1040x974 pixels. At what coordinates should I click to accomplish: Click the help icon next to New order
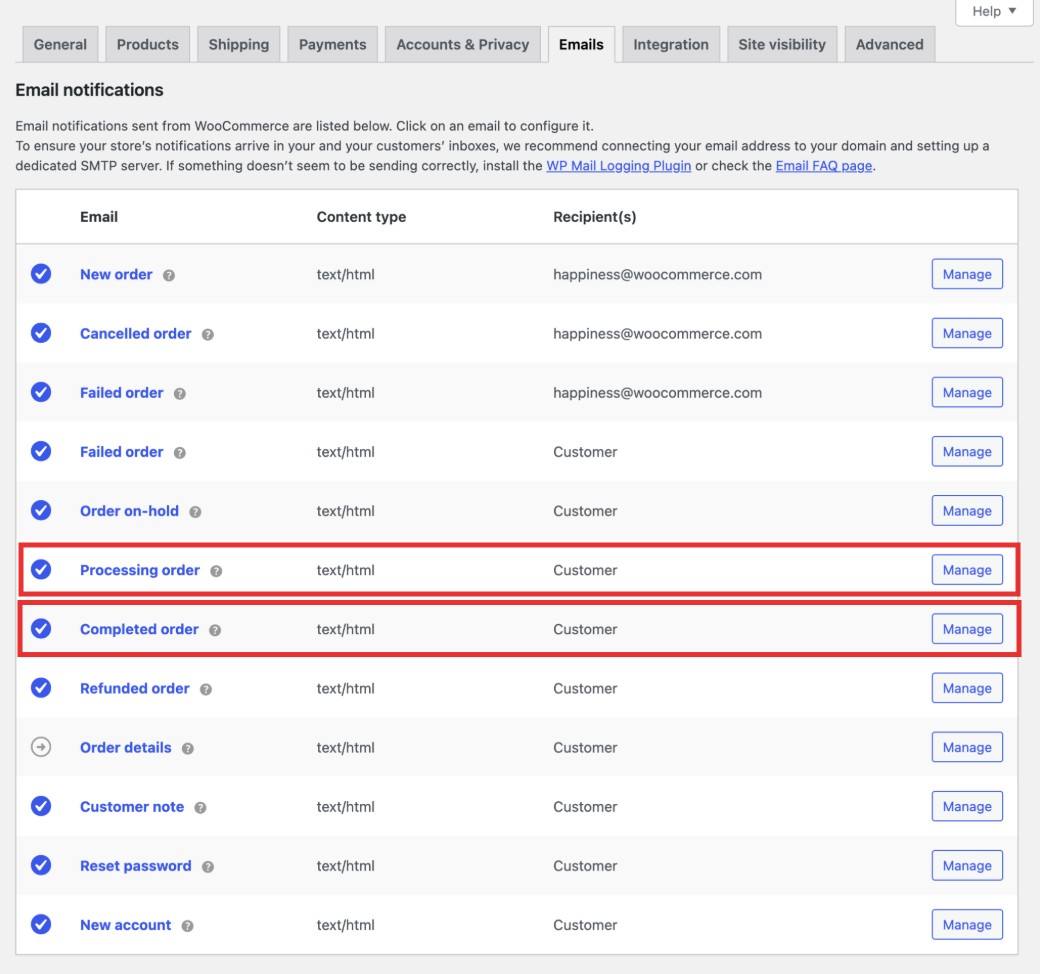coord(169,275)
